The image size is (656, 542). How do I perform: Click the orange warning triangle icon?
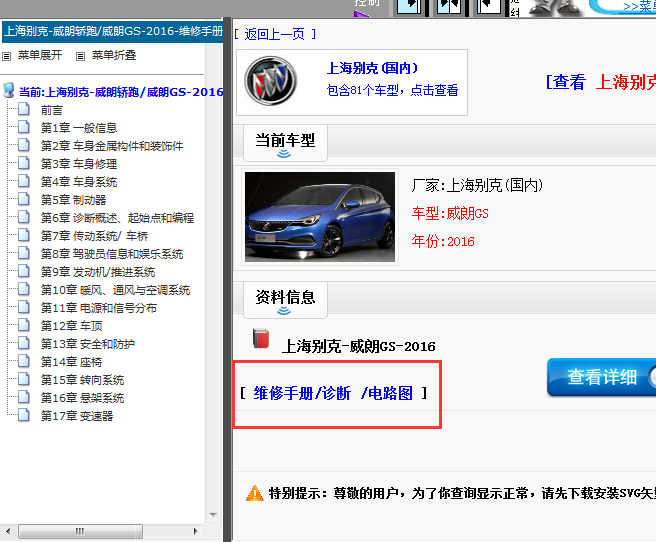(255, 493)
